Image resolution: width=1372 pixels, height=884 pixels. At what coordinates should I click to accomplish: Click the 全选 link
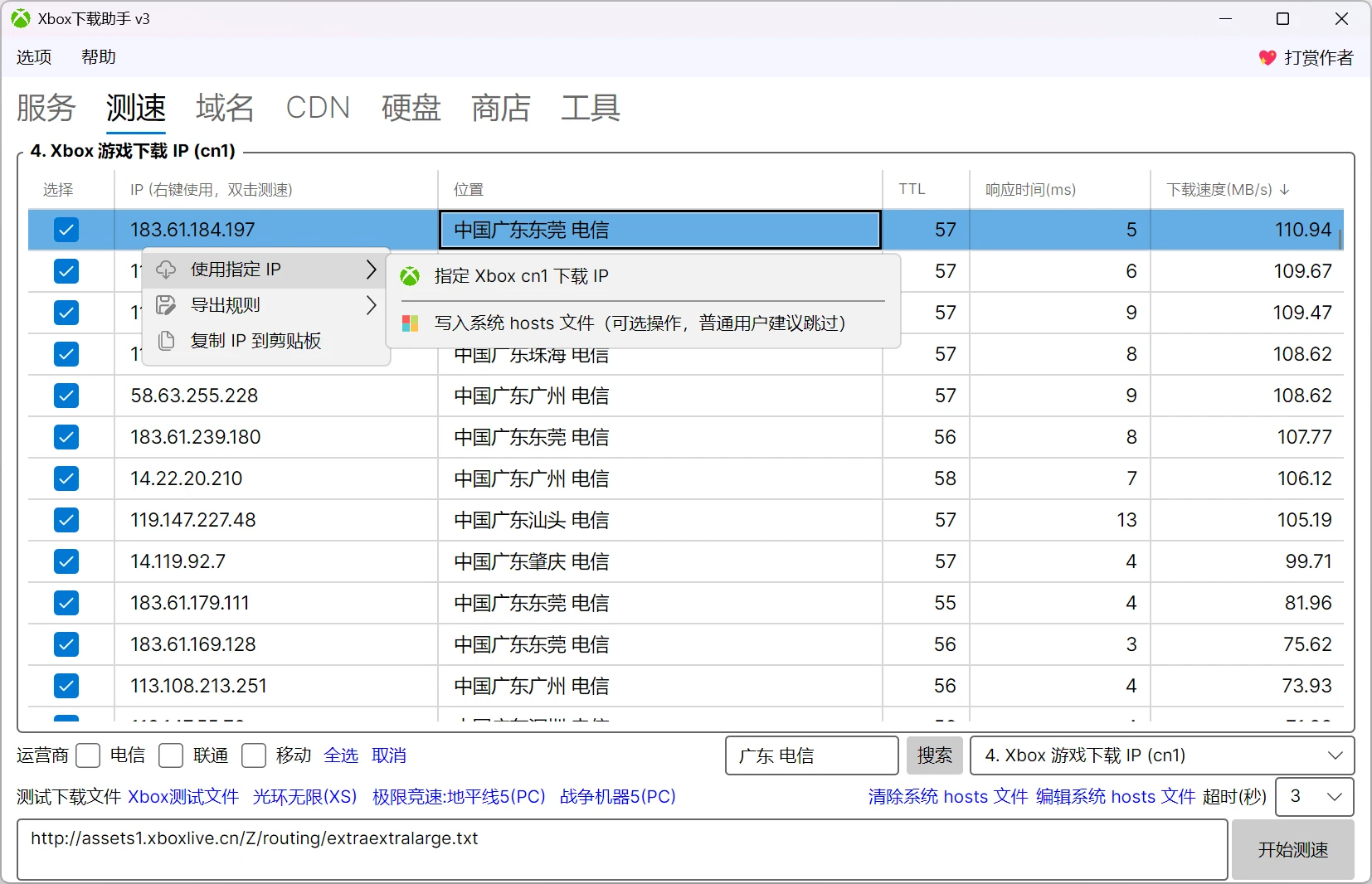[x=341, y=755]
